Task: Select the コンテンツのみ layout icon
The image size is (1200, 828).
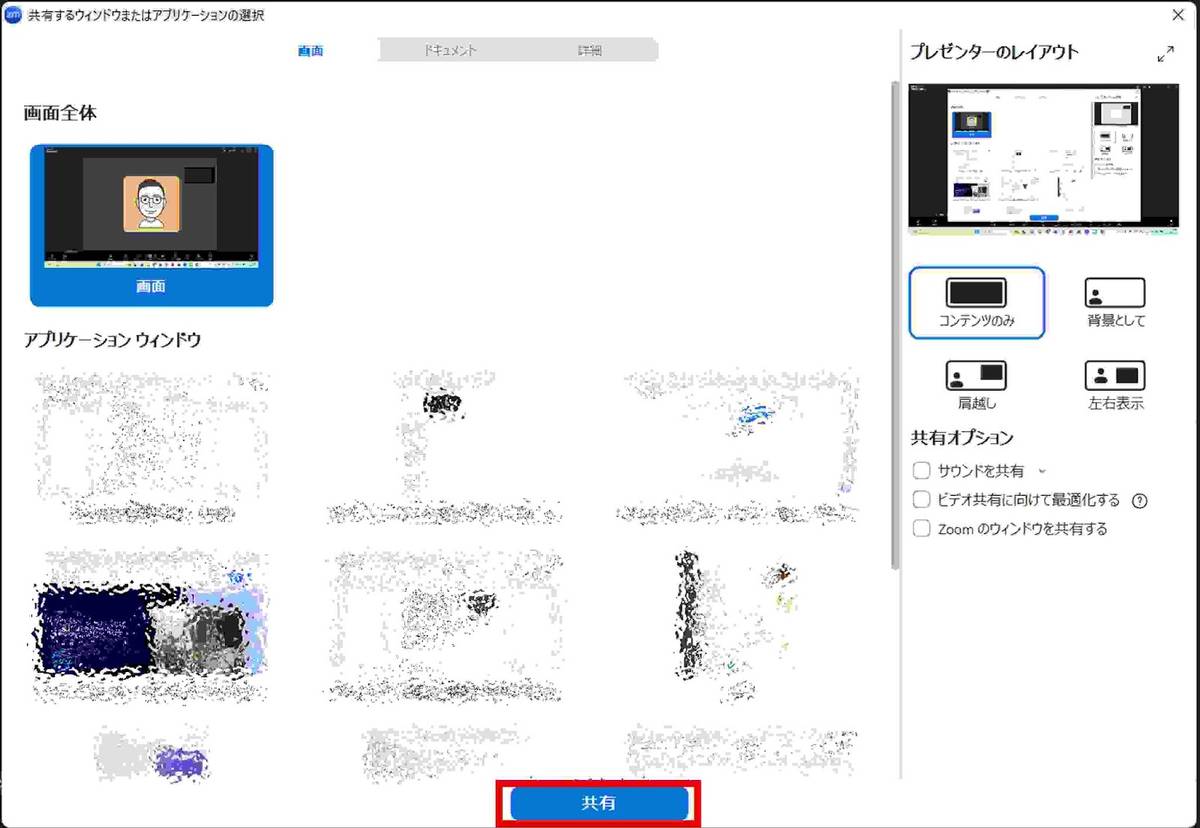Action: pos(976,293)
